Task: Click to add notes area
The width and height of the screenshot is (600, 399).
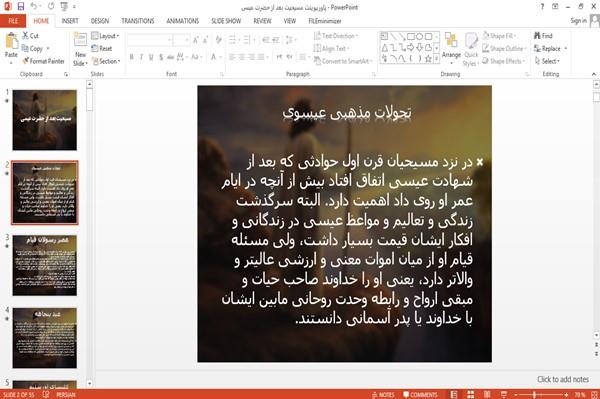Action: (563, 379)
